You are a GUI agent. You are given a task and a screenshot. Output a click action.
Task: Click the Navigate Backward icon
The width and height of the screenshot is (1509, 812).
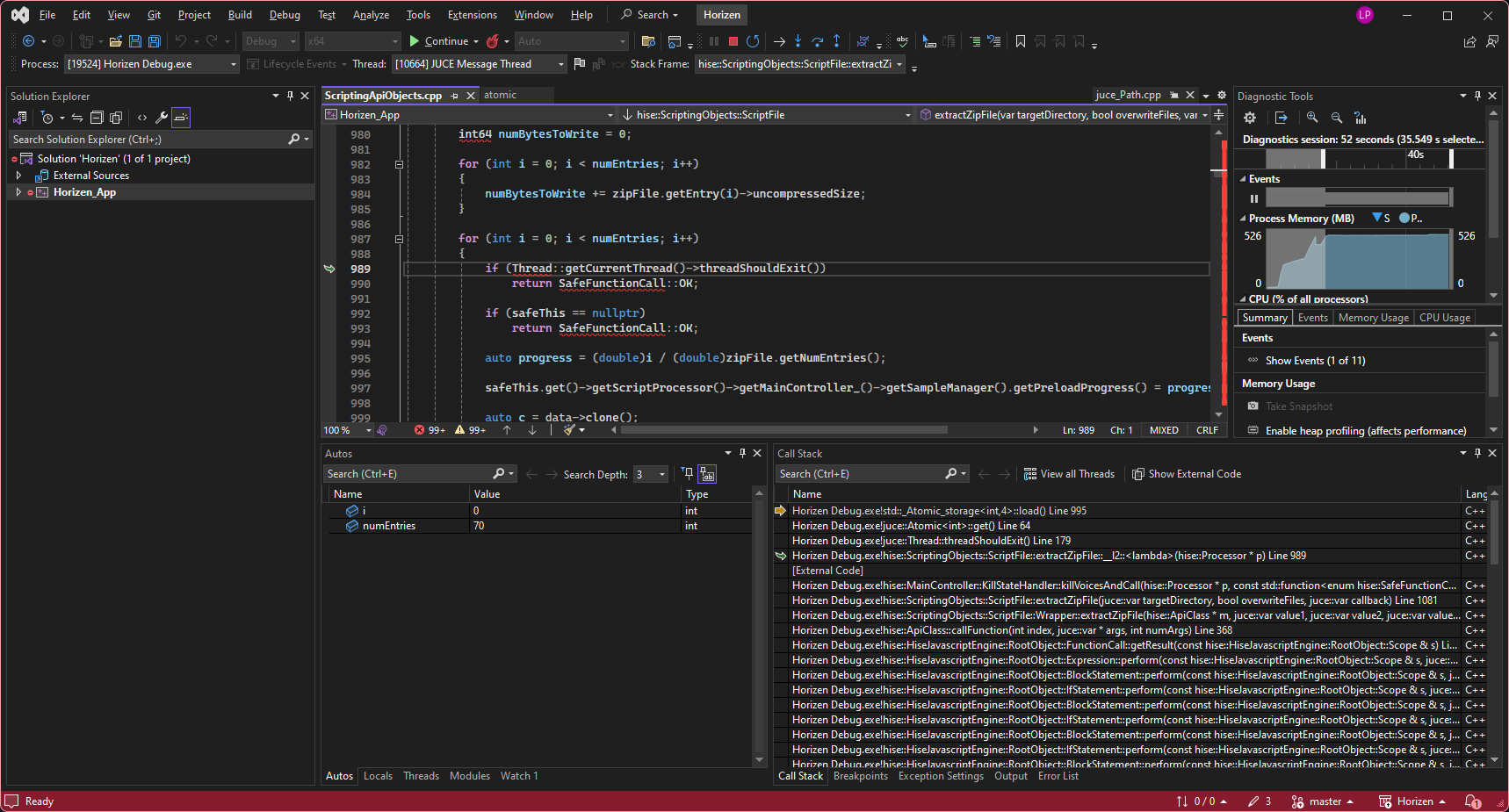click(28, 41)
